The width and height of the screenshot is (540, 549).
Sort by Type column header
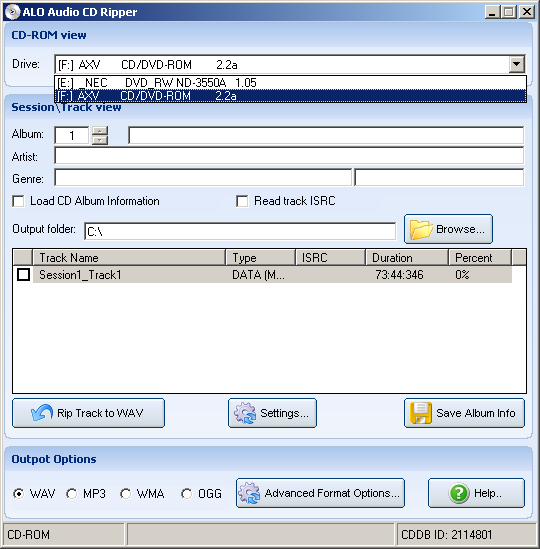(x=261, y=258)
